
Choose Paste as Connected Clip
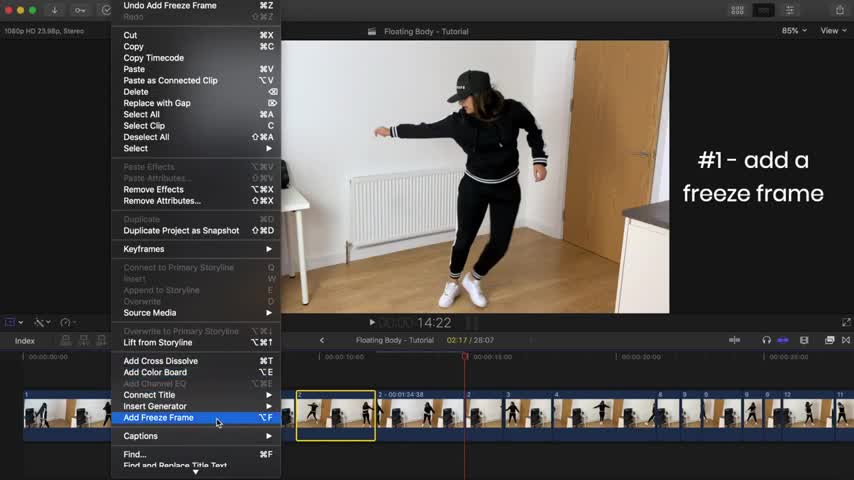pyautogui.click(x=197, y=81)
